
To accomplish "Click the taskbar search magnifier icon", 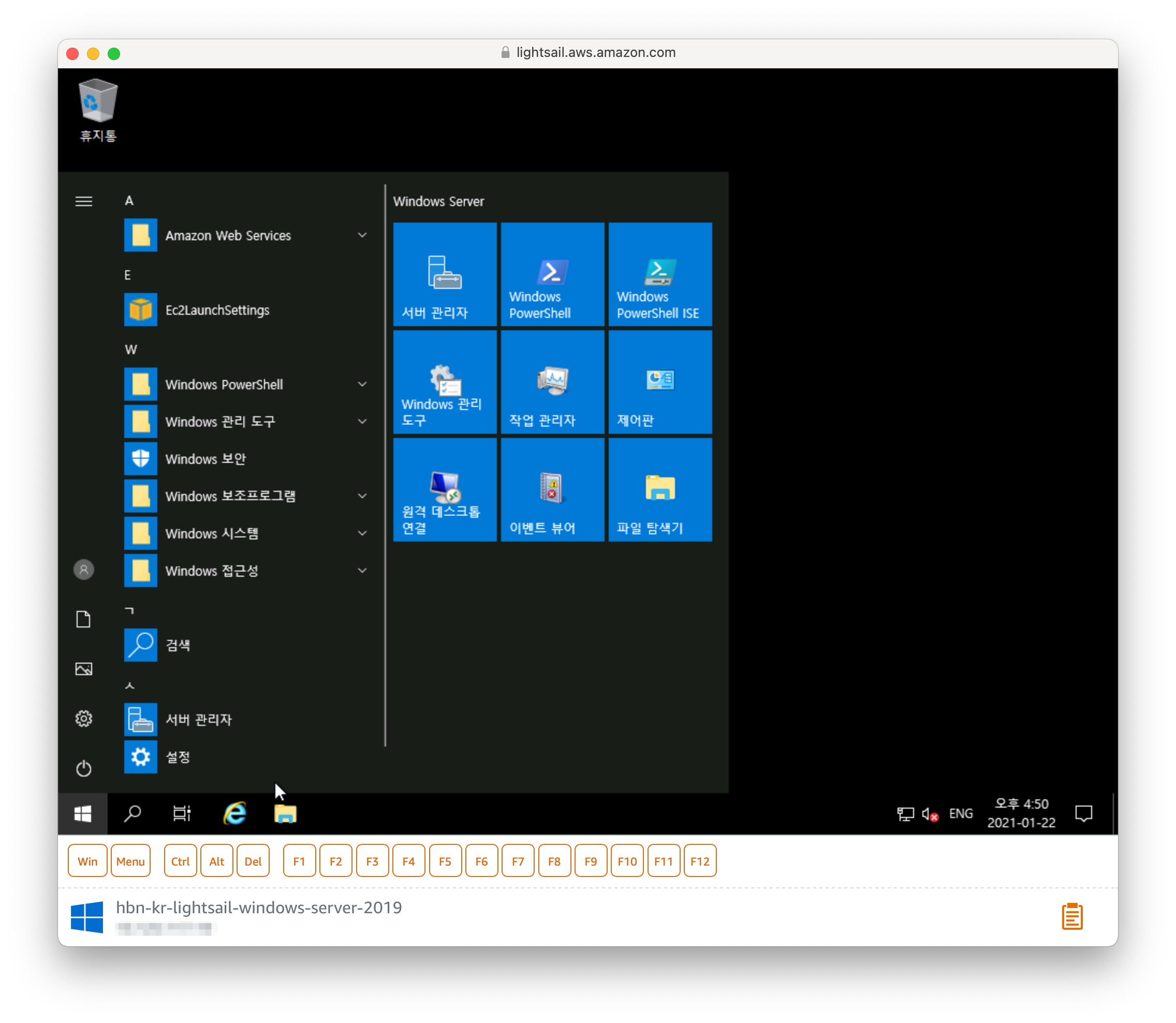I will coord(133,813).
